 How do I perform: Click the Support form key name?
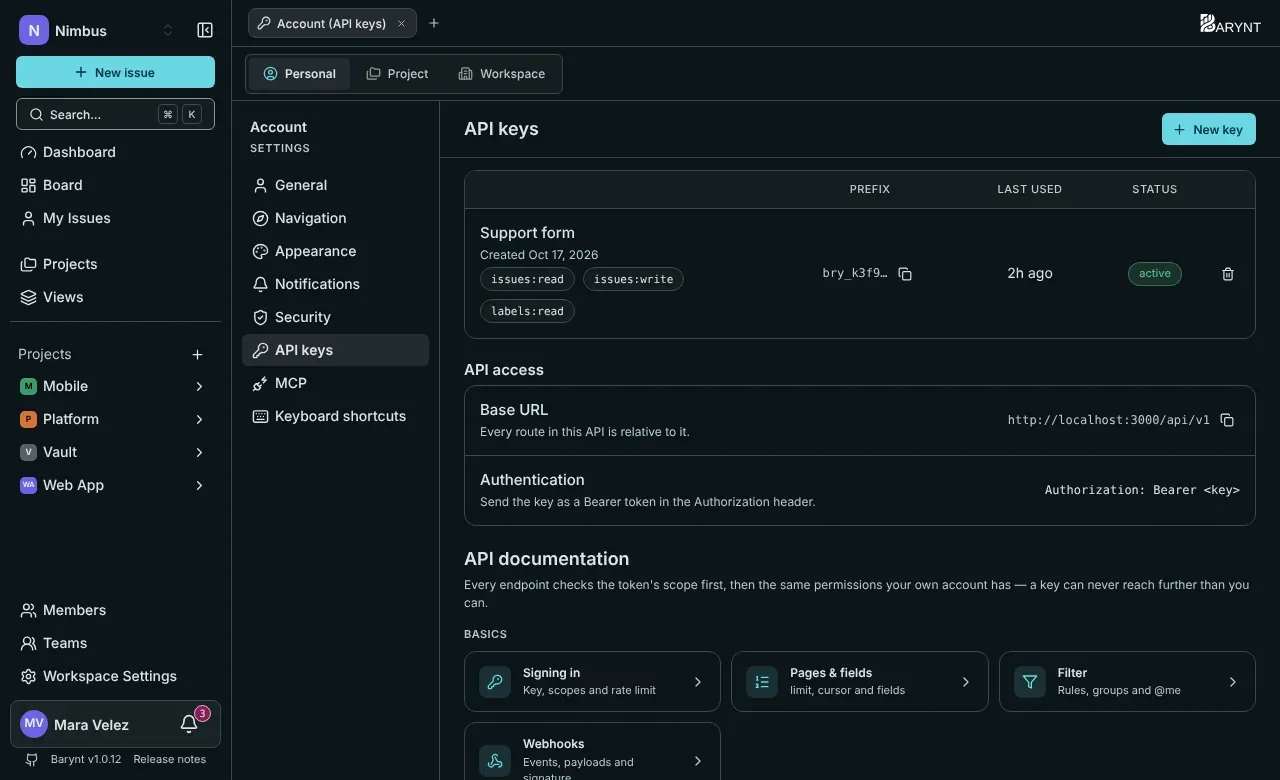click(x=527, y=232)
